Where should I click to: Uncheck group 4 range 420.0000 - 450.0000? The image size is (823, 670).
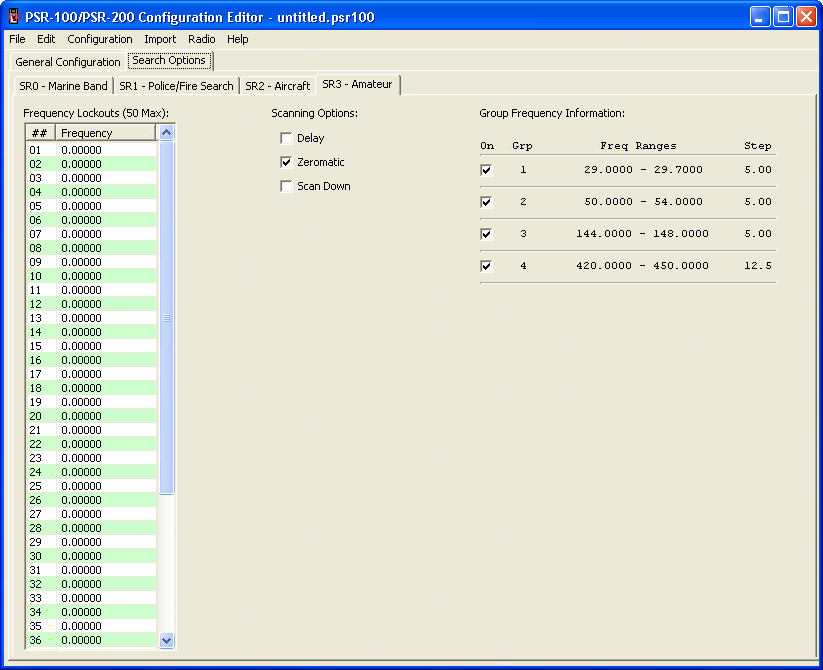[487, 266]
